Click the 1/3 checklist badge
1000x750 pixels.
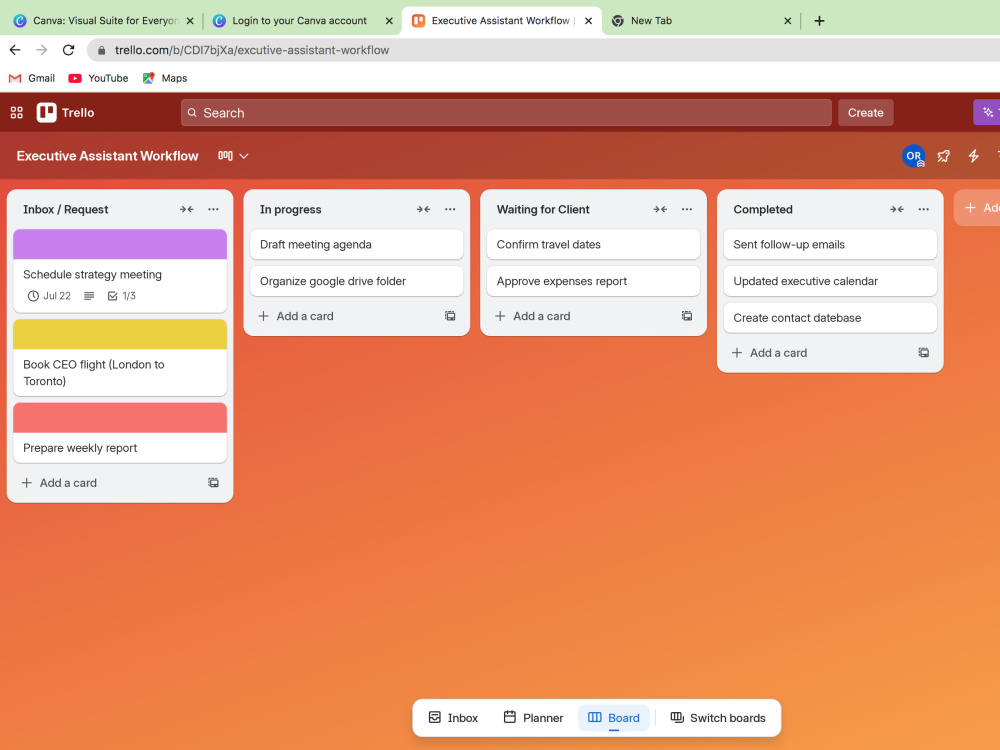tap(121, 296)
